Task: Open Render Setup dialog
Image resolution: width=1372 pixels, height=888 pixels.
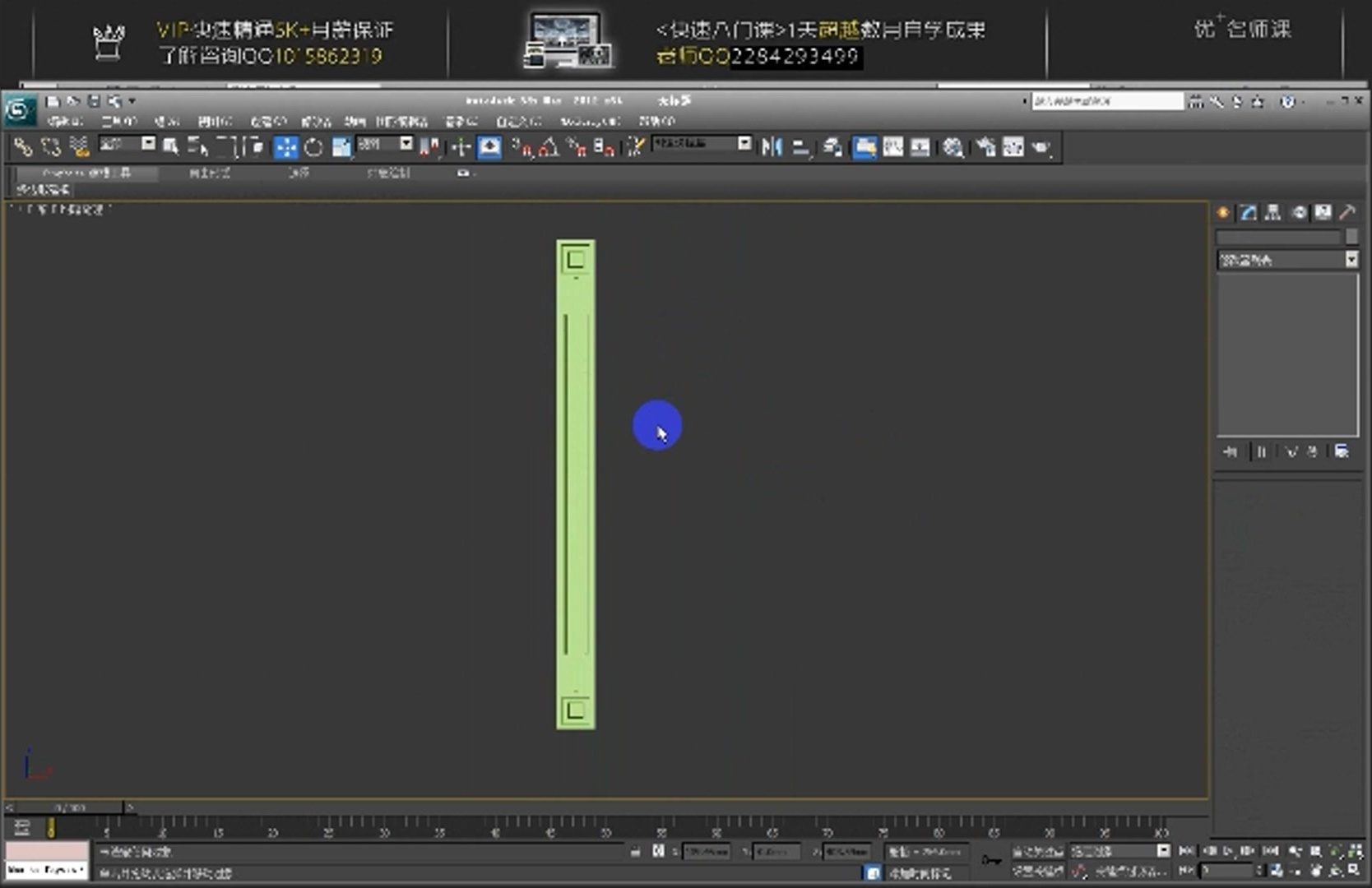Action: [986, 147]
